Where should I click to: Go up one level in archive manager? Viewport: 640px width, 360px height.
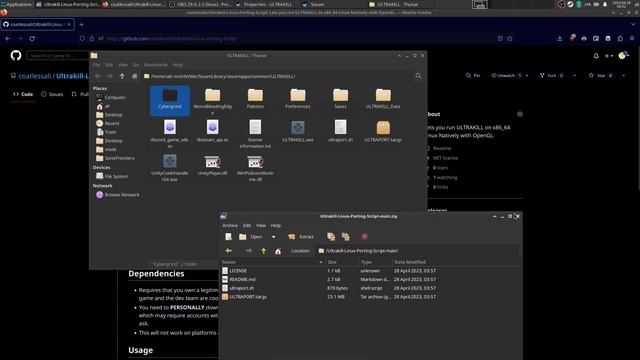point(264,251)
